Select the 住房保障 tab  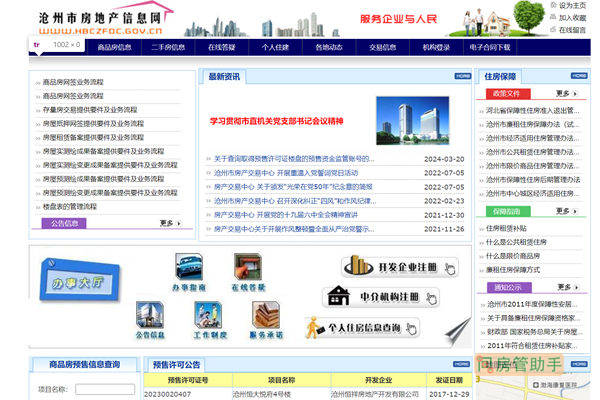[500, 77]
